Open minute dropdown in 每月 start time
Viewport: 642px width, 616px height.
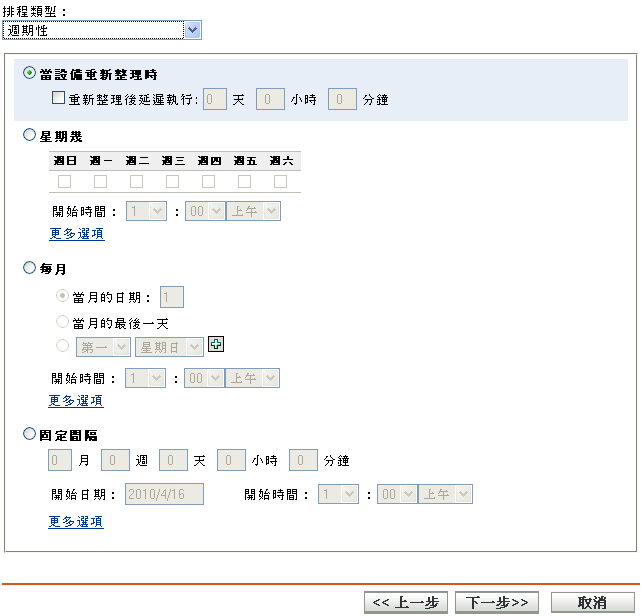pos(204,378)
